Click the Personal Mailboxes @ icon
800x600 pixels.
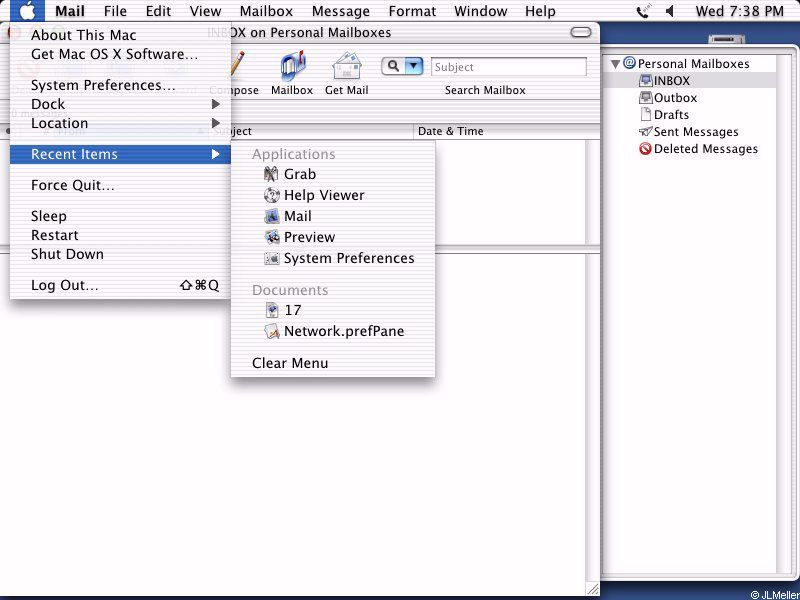630,63
